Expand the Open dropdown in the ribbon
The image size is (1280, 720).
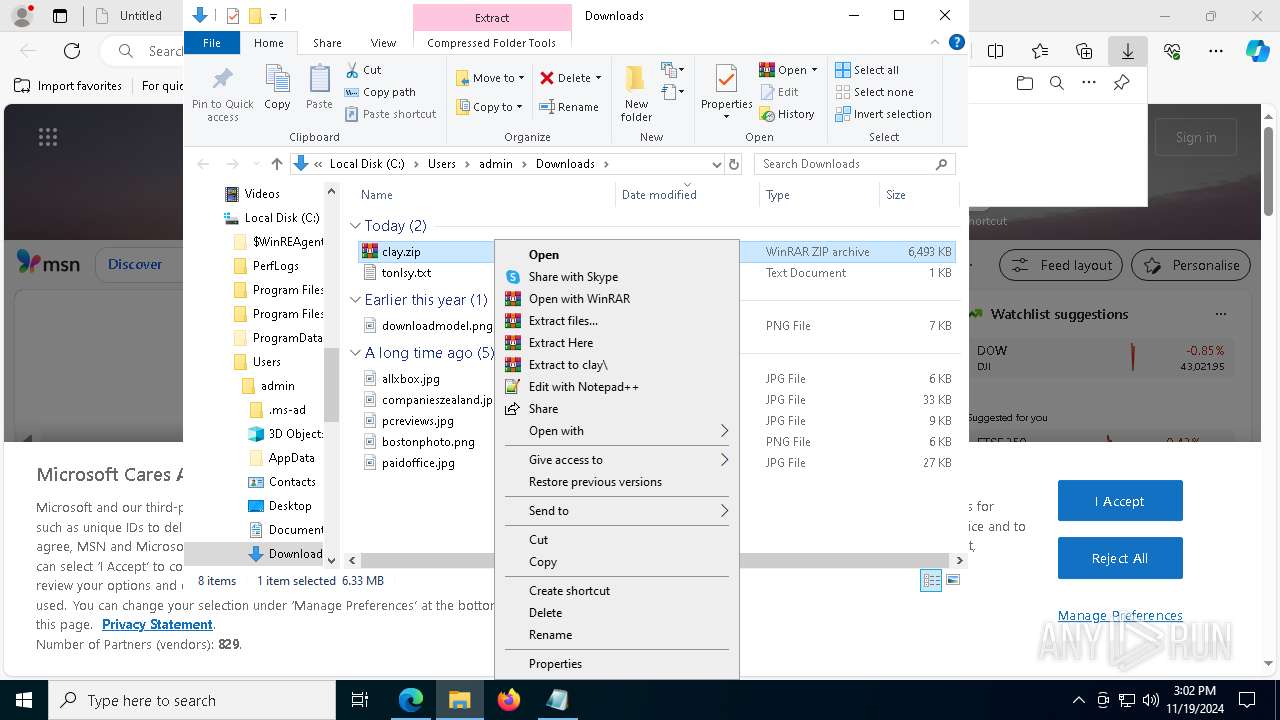tap(814, 70)
